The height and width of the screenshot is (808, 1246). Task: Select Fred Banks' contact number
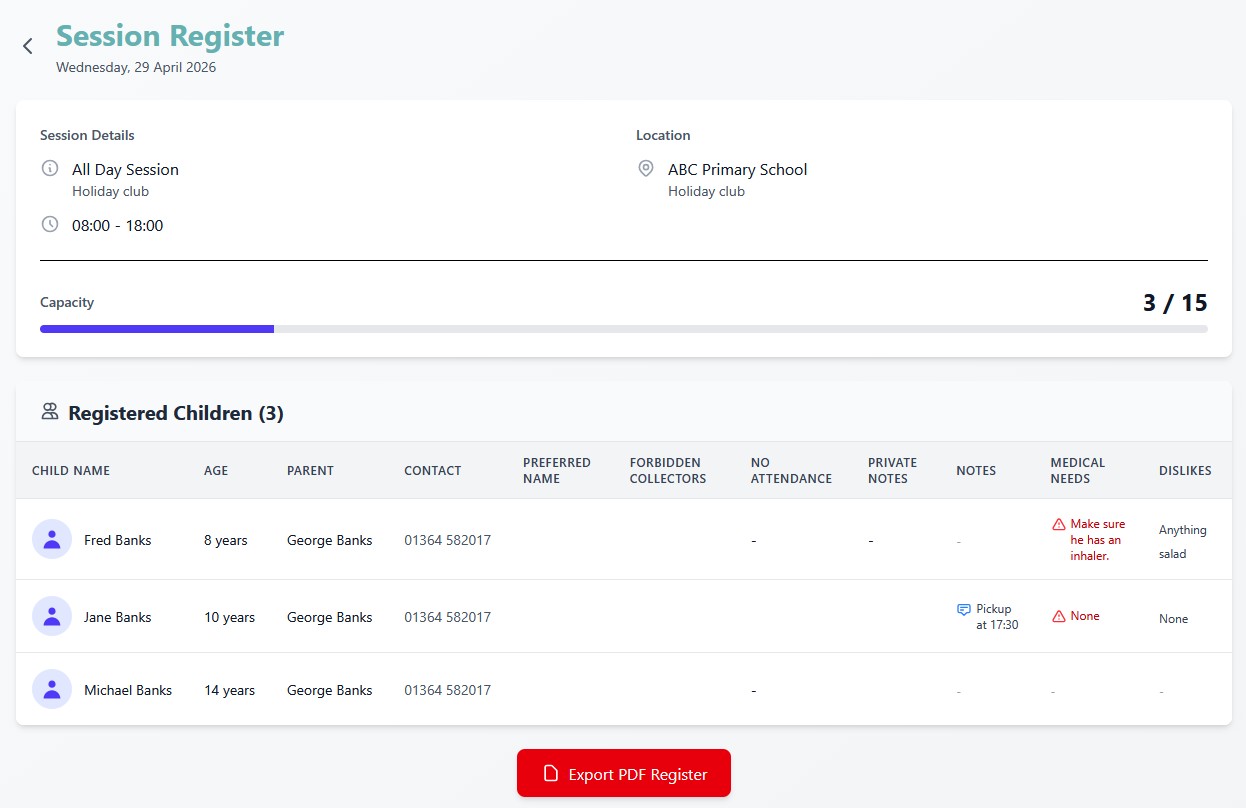447,540
